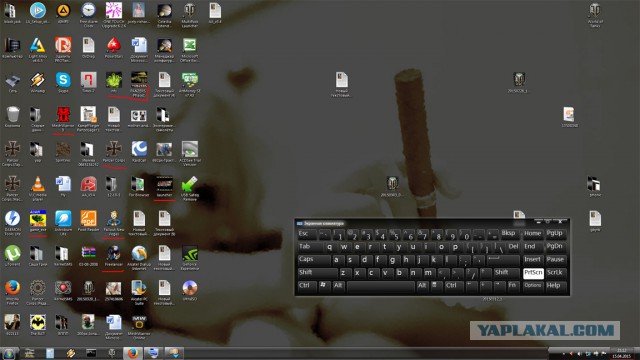This screenshot has width=640, height=360.
Task: Click the Insert key
Action: [x=533, y=260]
